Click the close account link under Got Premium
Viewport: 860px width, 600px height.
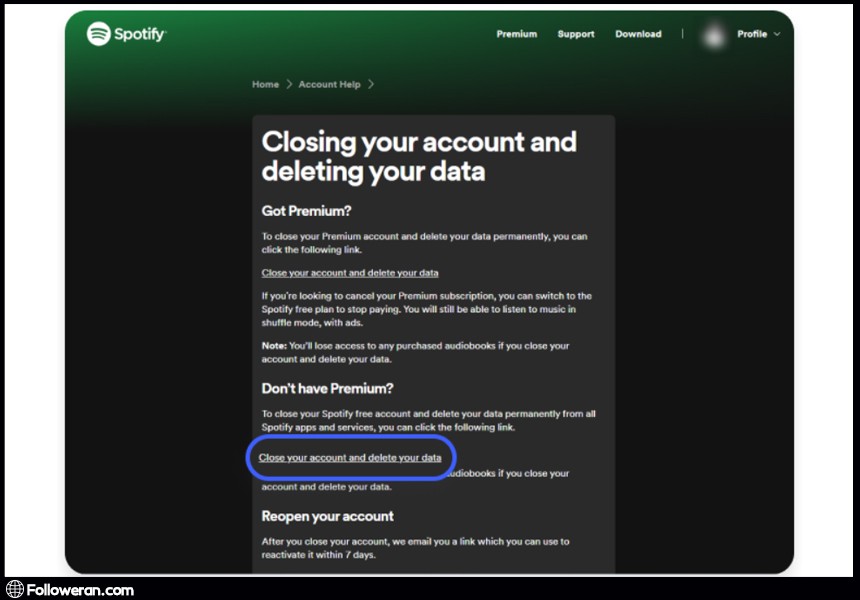pos(349,272)
